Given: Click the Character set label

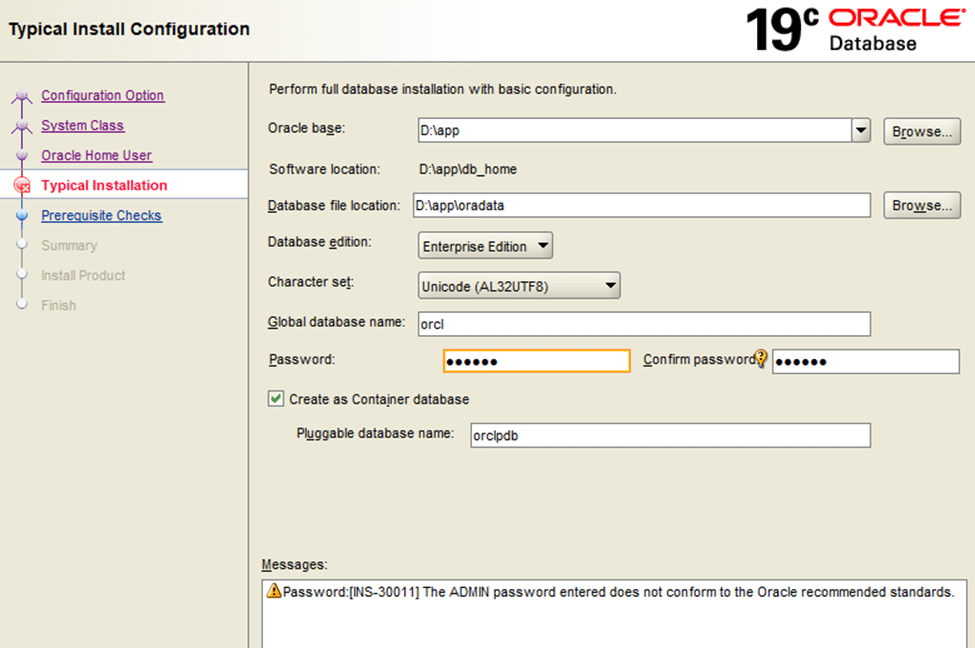Looking at the screenshot, I should coord(311,282).
